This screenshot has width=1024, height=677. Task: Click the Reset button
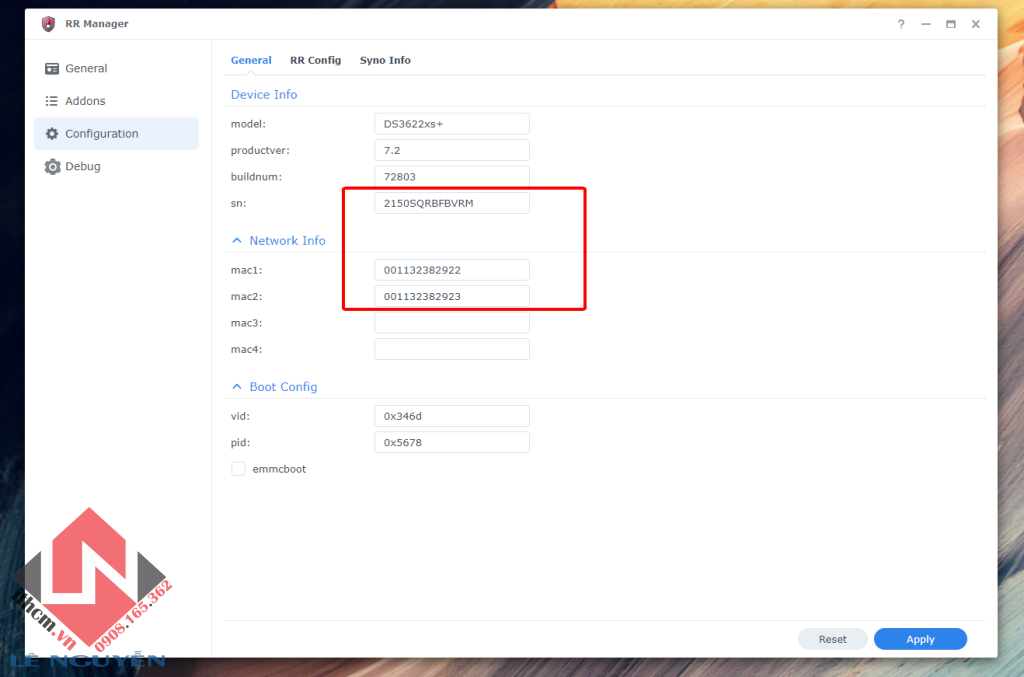tap(832, 639)
